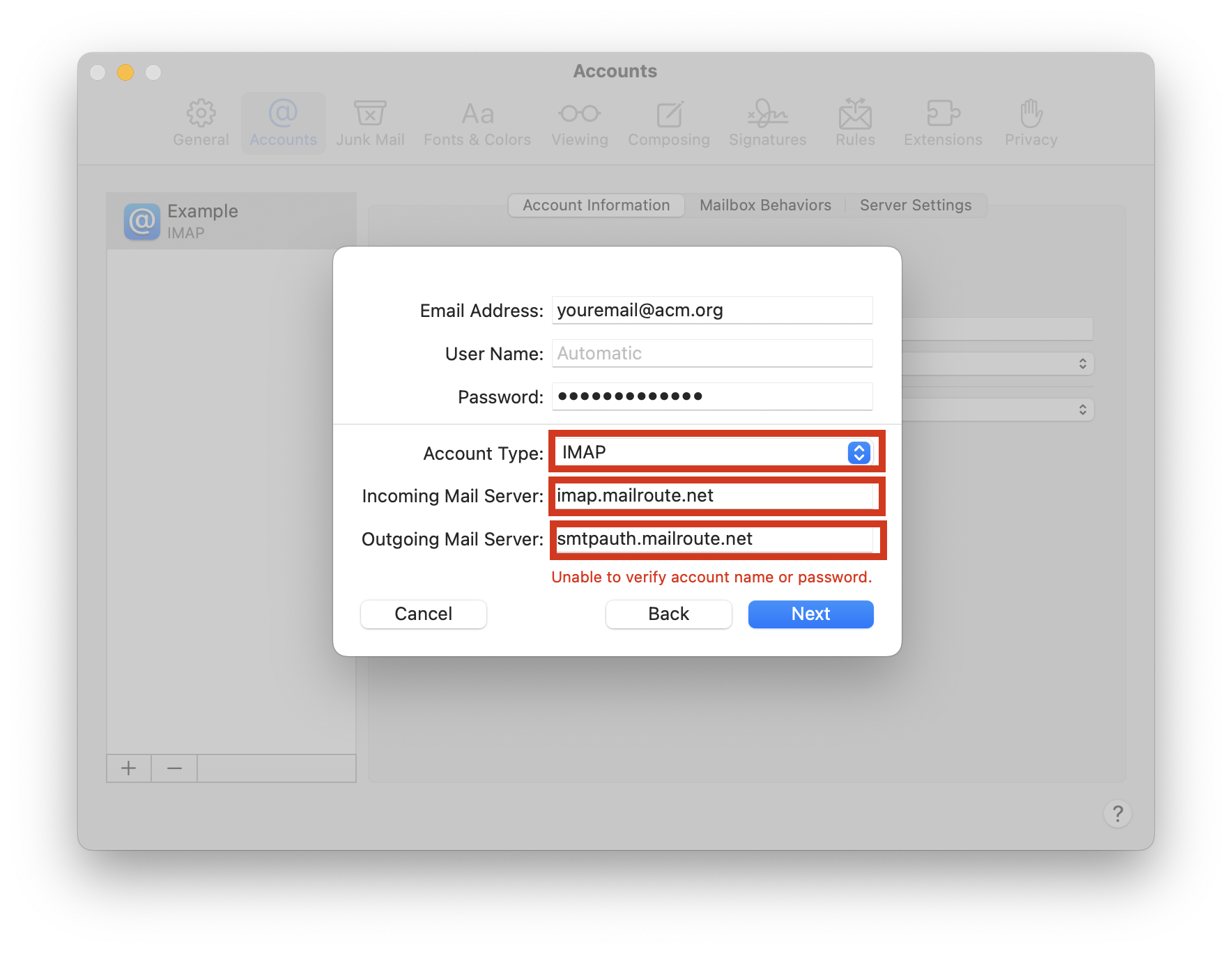Open the Signatures preferences icon
The image size is (1232, 953).
coord(768,123)
